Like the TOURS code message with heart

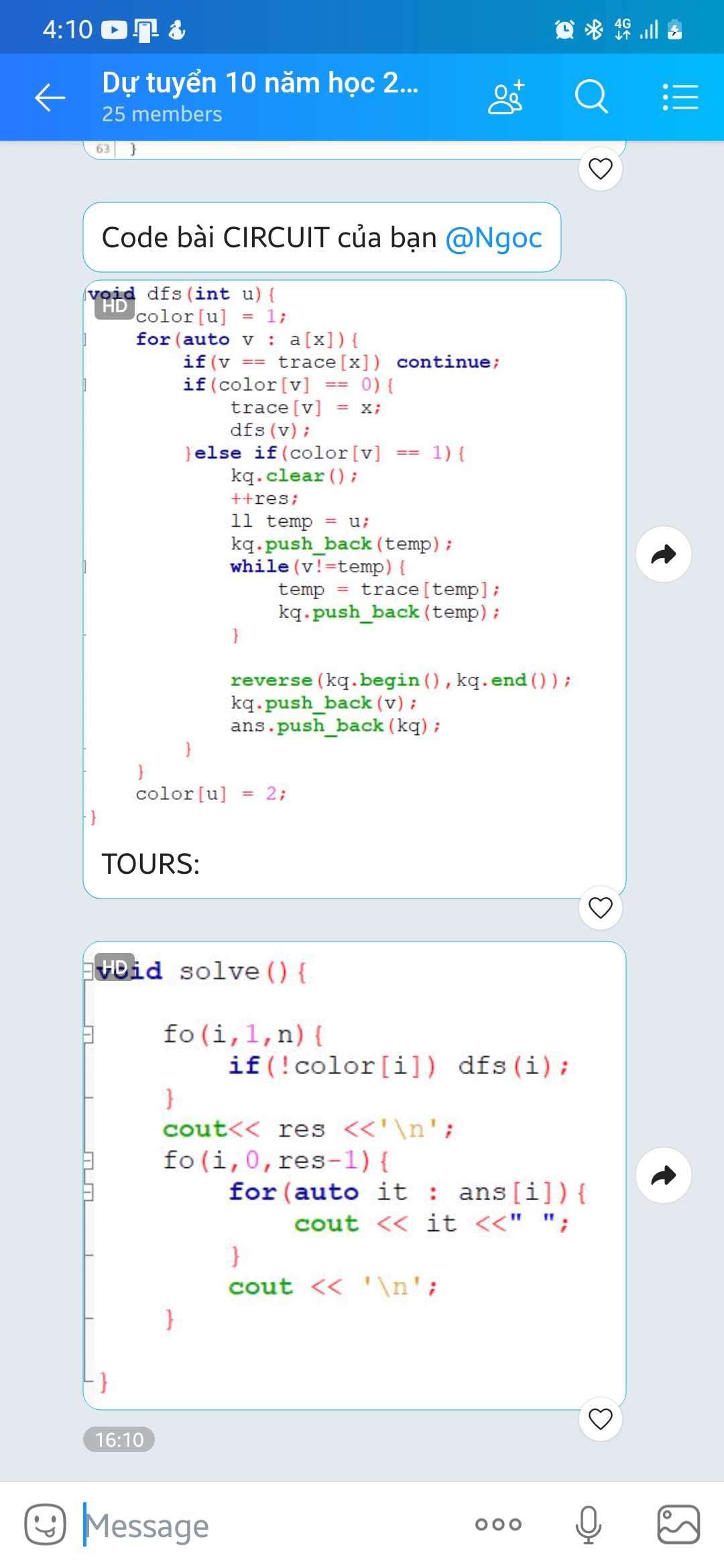click(x=601, y=908)
